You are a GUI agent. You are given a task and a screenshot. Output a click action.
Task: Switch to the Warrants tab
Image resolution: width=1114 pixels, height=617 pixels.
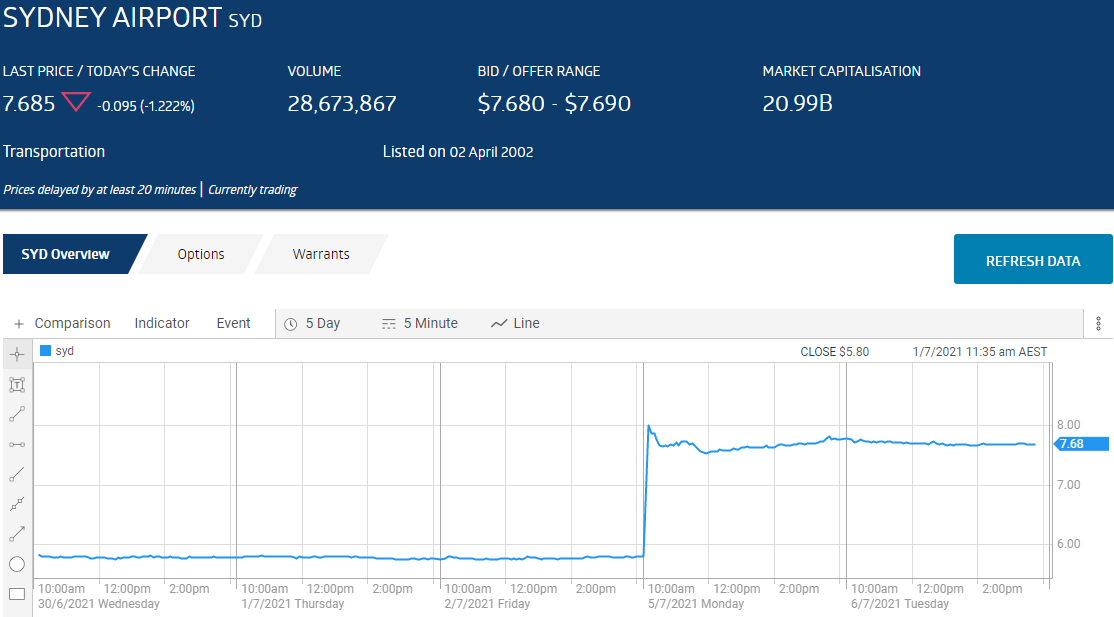[321, 254]
